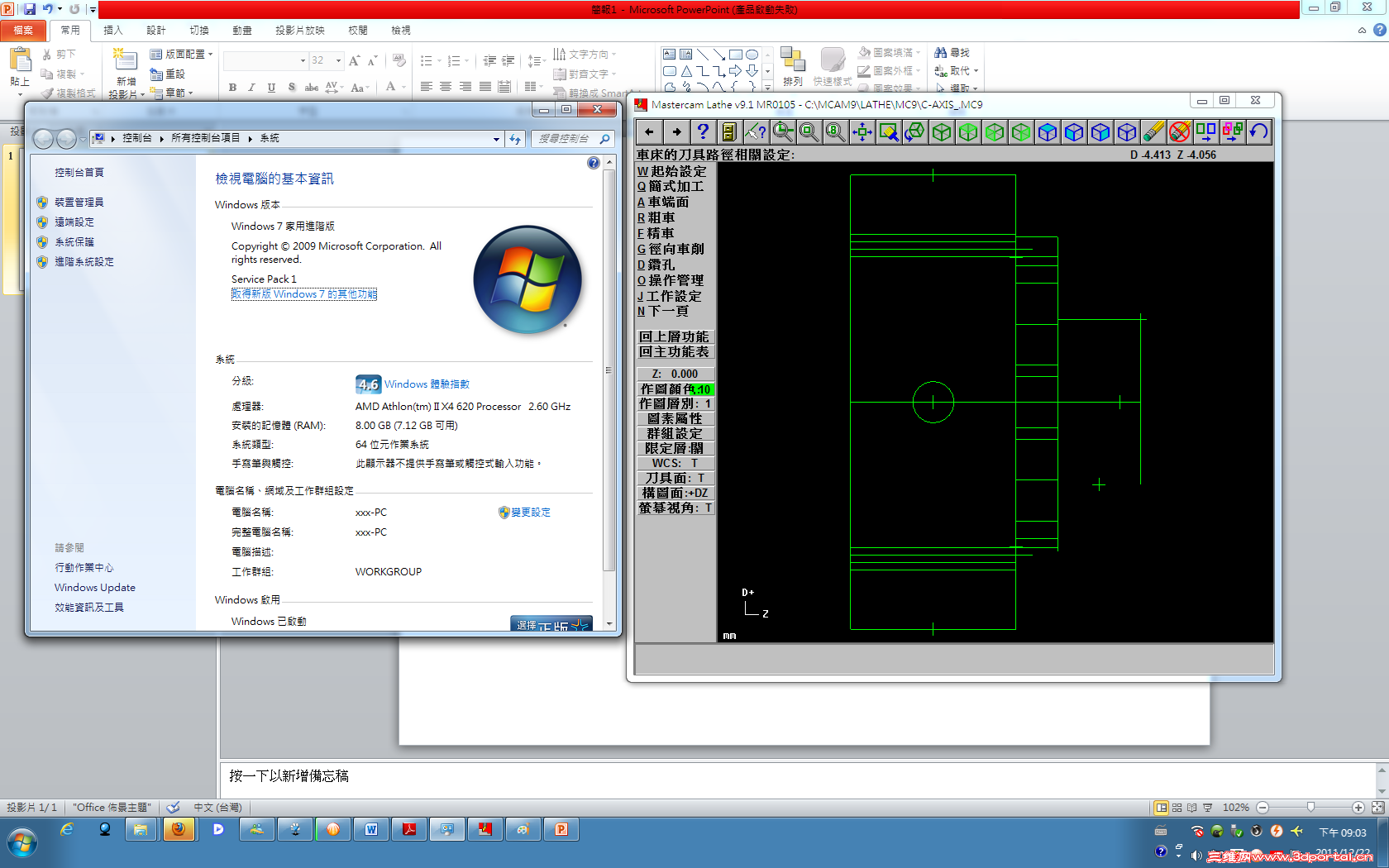Open the 檔案 File tab in PowerPoint
Screen dimensions: 1389x868
(x=23, y=31)
